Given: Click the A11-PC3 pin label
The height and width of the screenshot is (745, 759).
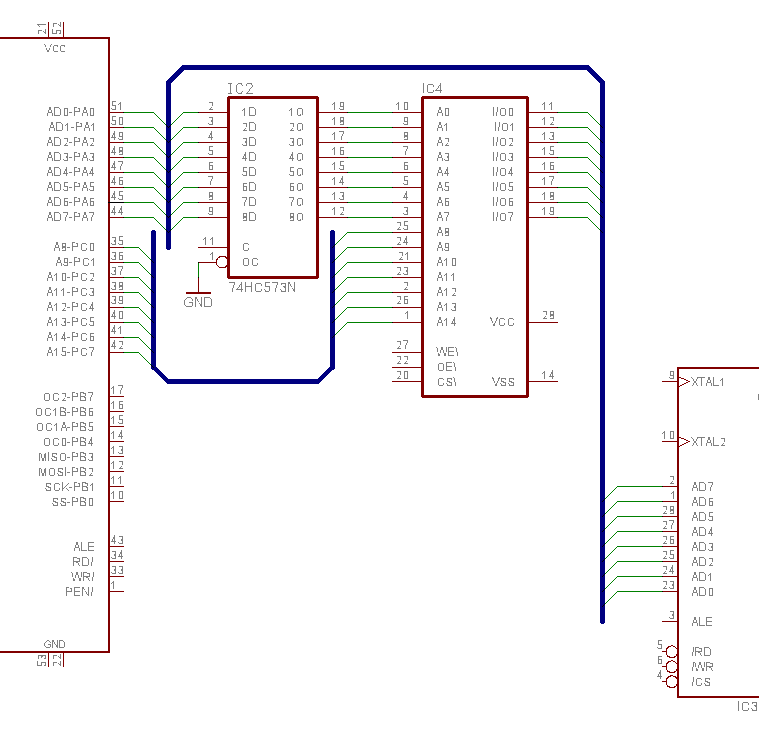Looking at the screenshot, I should coord(71,292).
